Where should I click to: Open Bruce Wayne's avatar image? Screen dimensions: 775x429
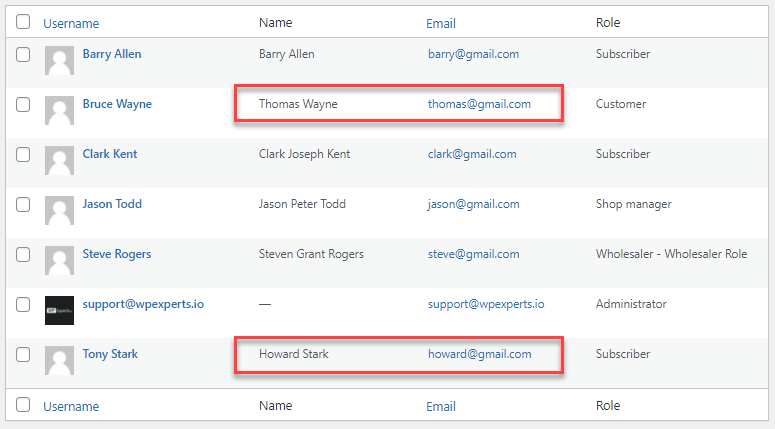click(59, 110)
